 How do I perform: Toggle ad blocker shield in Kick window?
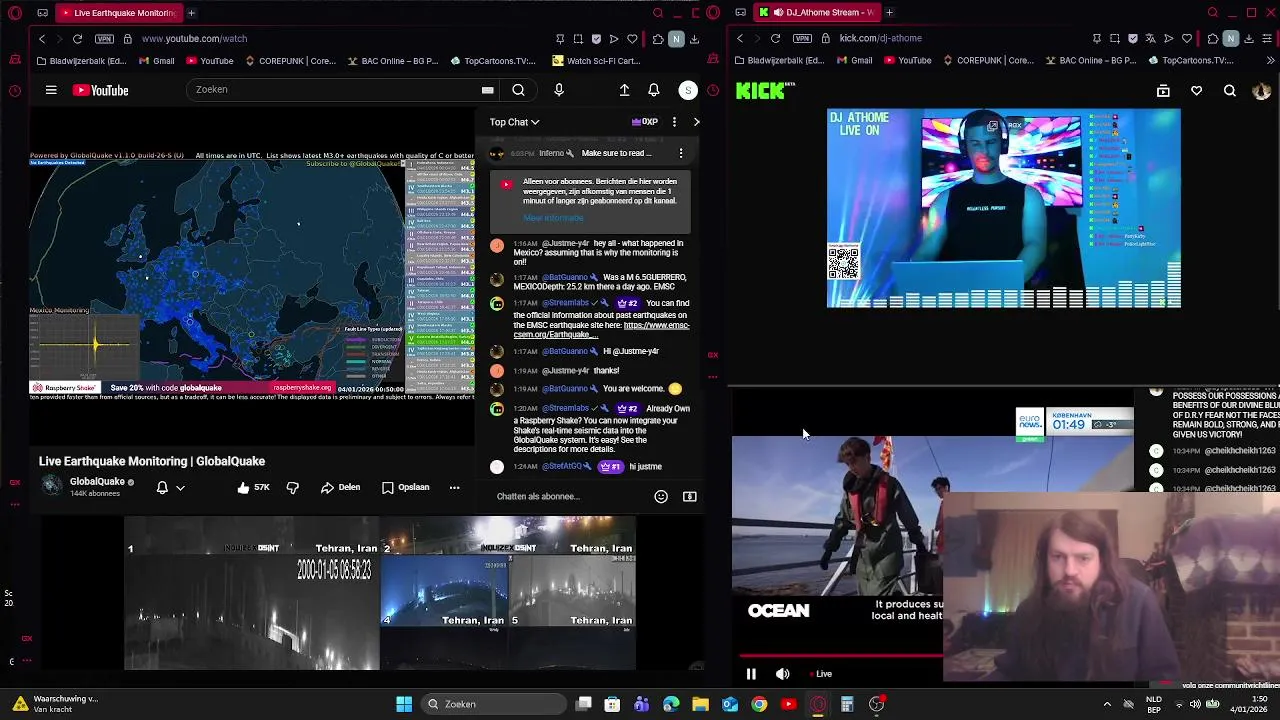click(x=1132, y=38)
